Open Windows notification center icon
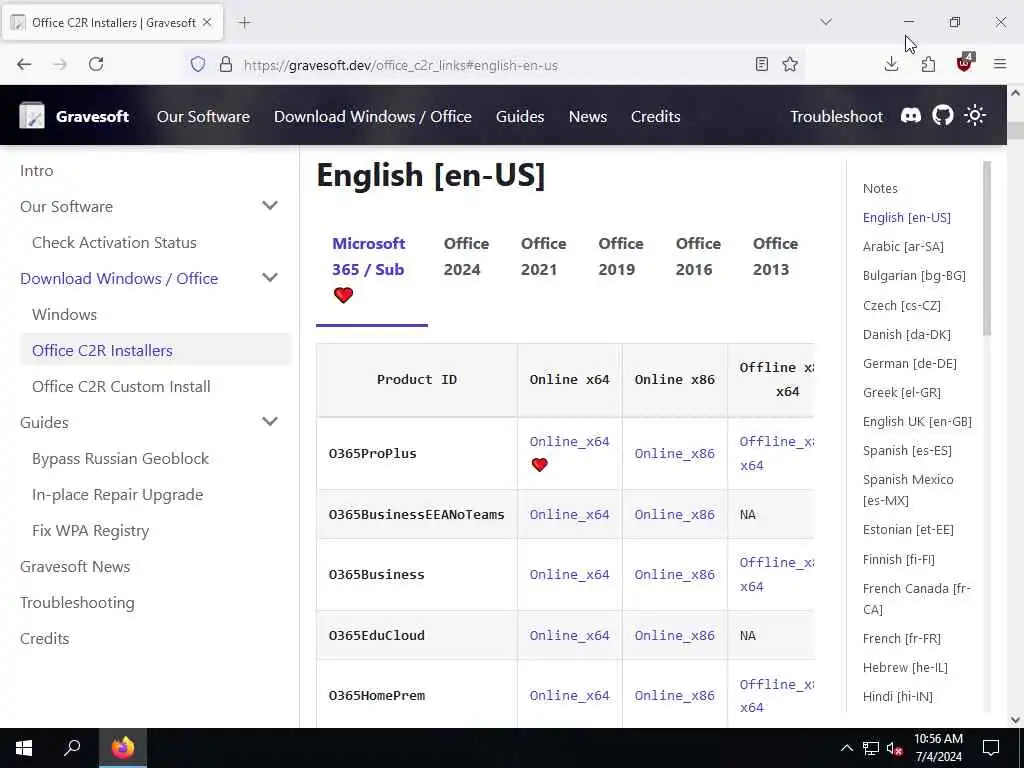The width and height of the screenshot is (1024, 768). point(991,748)
